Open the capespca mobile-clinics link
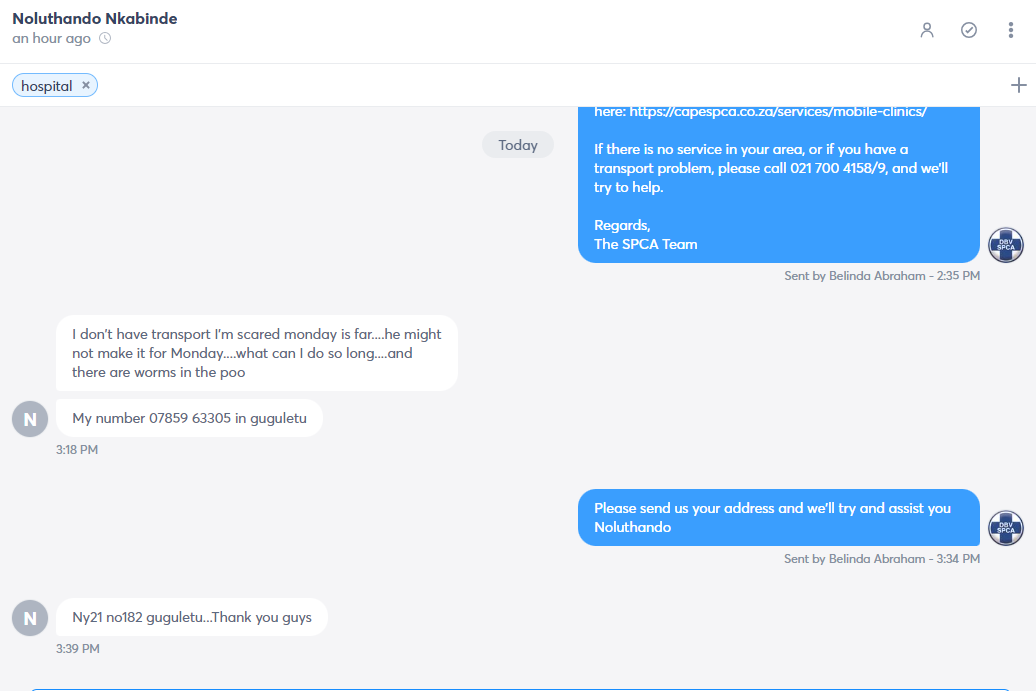 778,111
